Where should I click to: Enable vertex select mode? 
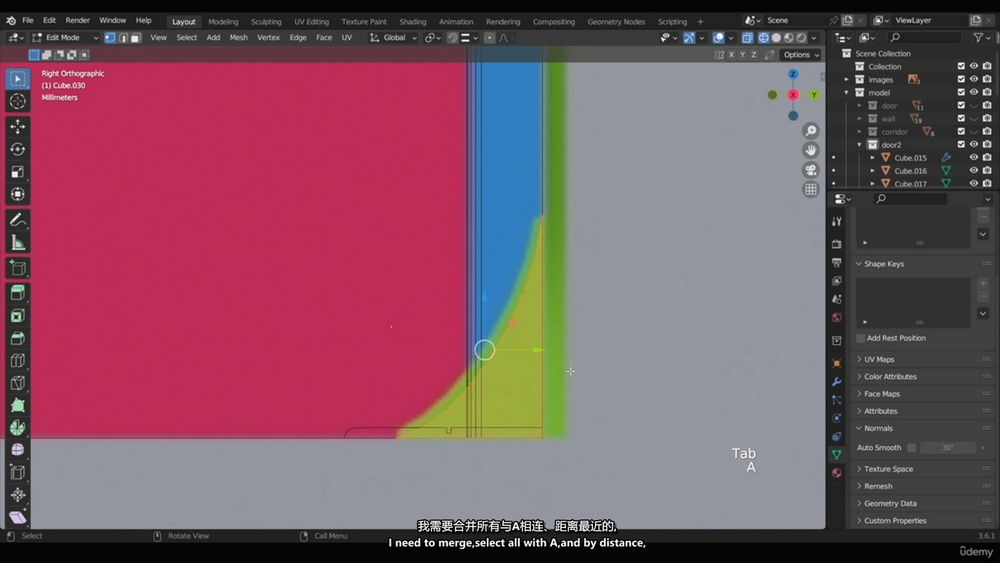click(110, 38)
